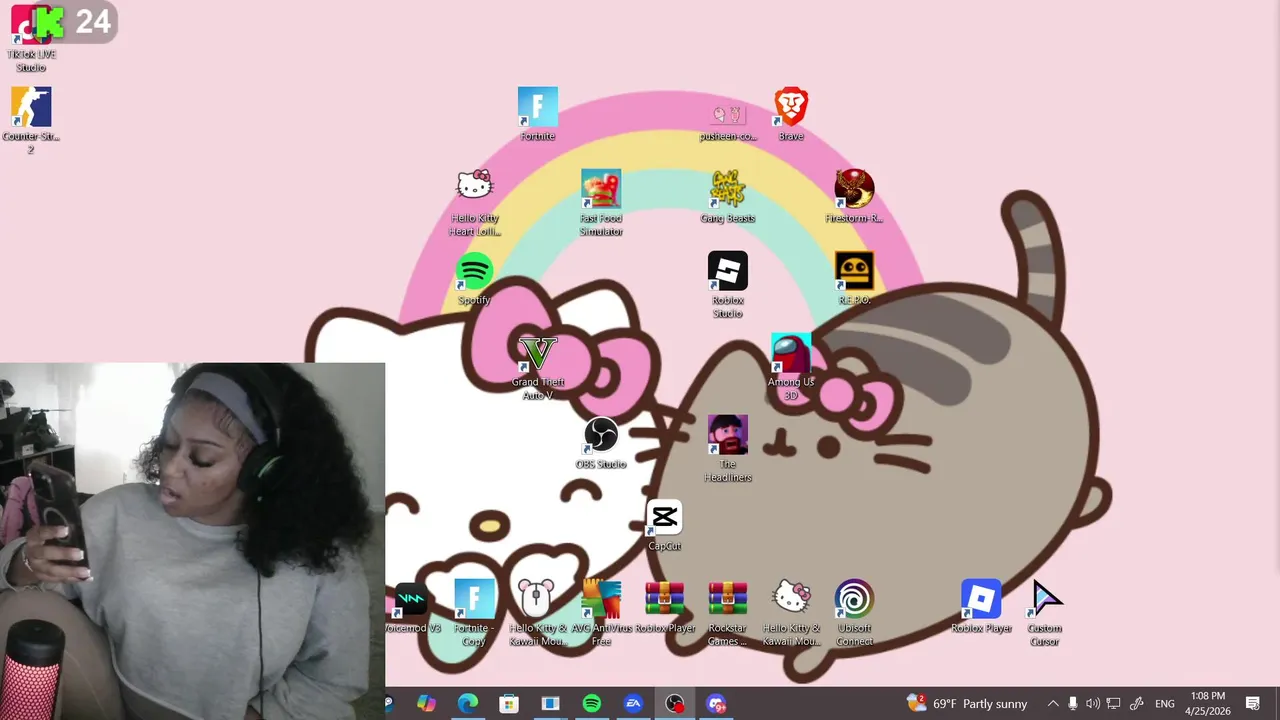Open Grand Theft Auto V shortcut
Screen dimensions: 1280x720
pyautogui.click(x=538, y=367)
